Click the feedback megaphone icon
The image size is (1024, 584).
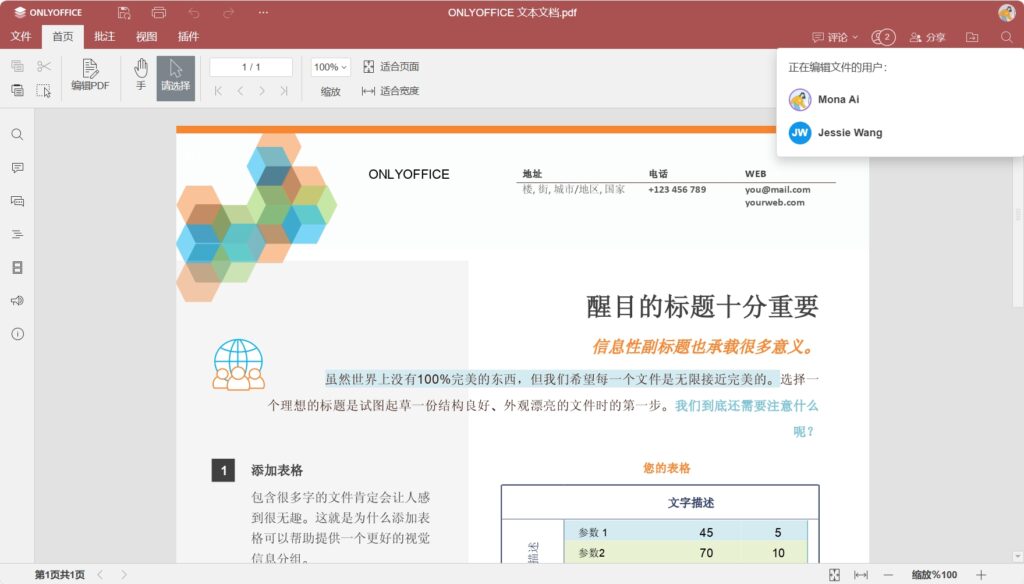pos(18,300)
